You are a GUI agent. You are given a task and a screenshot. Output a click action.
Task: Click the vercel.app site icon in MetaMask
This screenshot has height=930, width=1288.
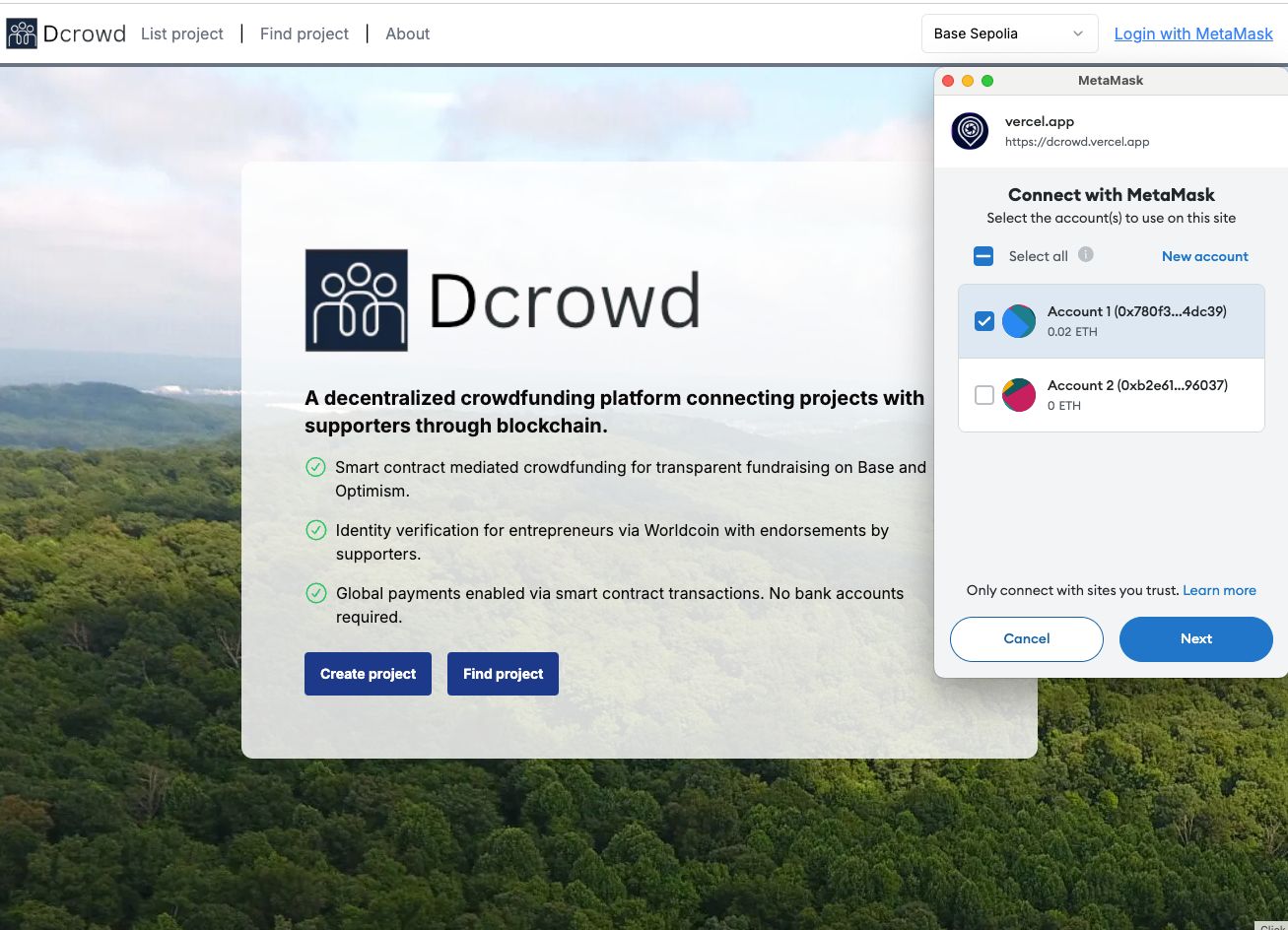[970, 131]
